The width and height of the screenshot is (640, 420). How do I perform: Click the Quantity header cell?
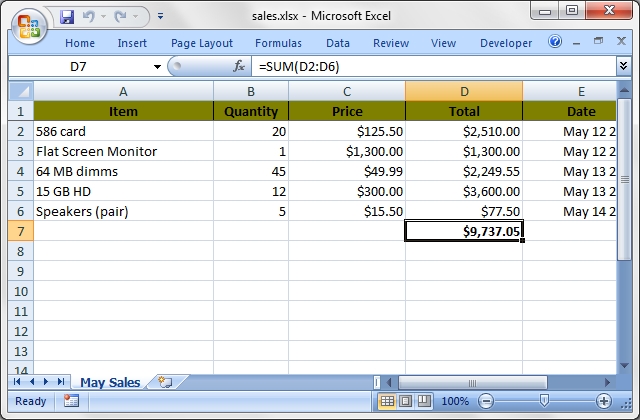(x=251, y=111)
